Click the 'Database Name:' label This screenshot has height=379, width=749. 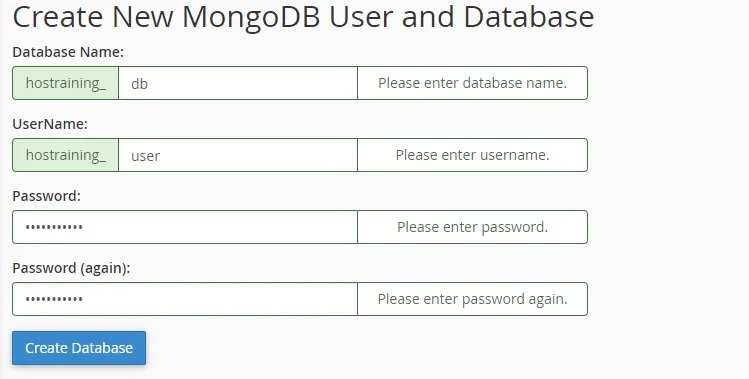pyautogui.click(x=68, y=52)
